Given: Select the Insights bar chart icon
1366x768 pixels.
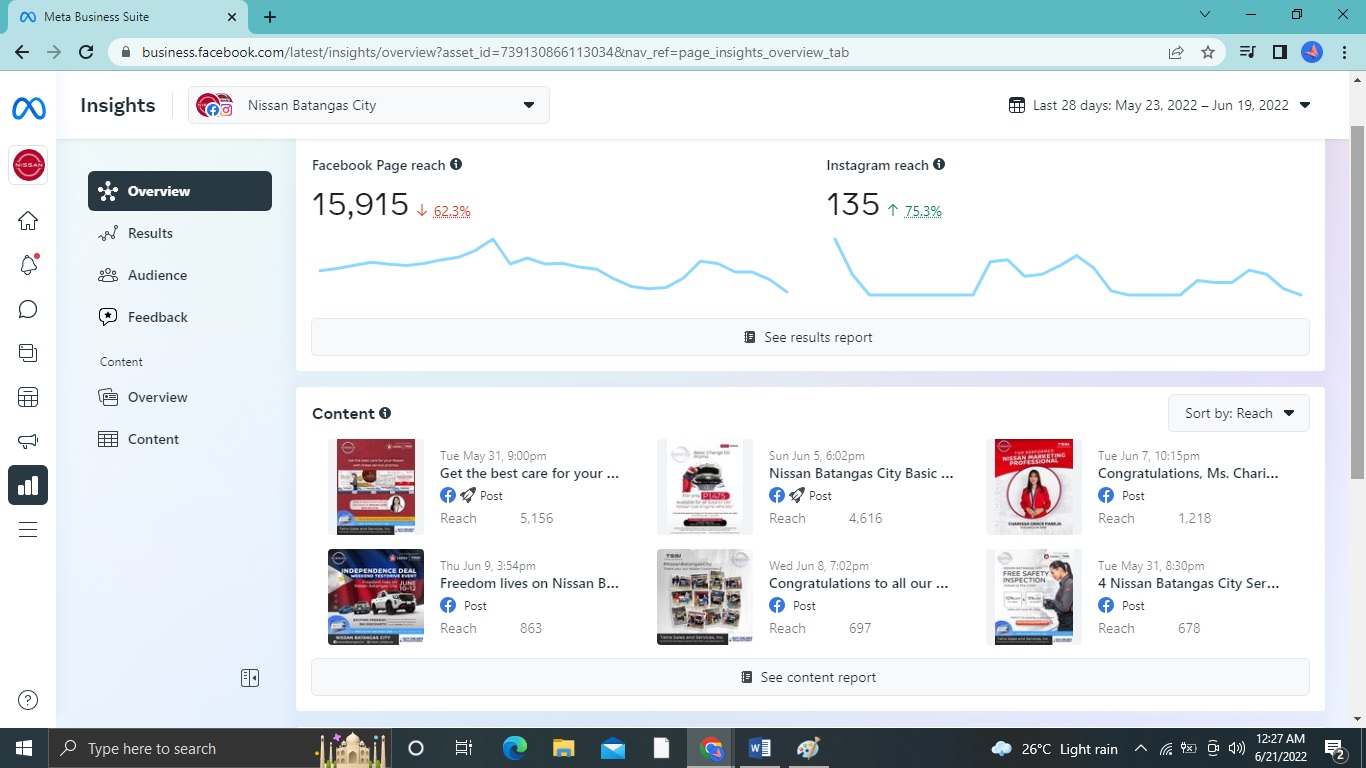Looking at the screenshot, I should [x=28, y=485].
